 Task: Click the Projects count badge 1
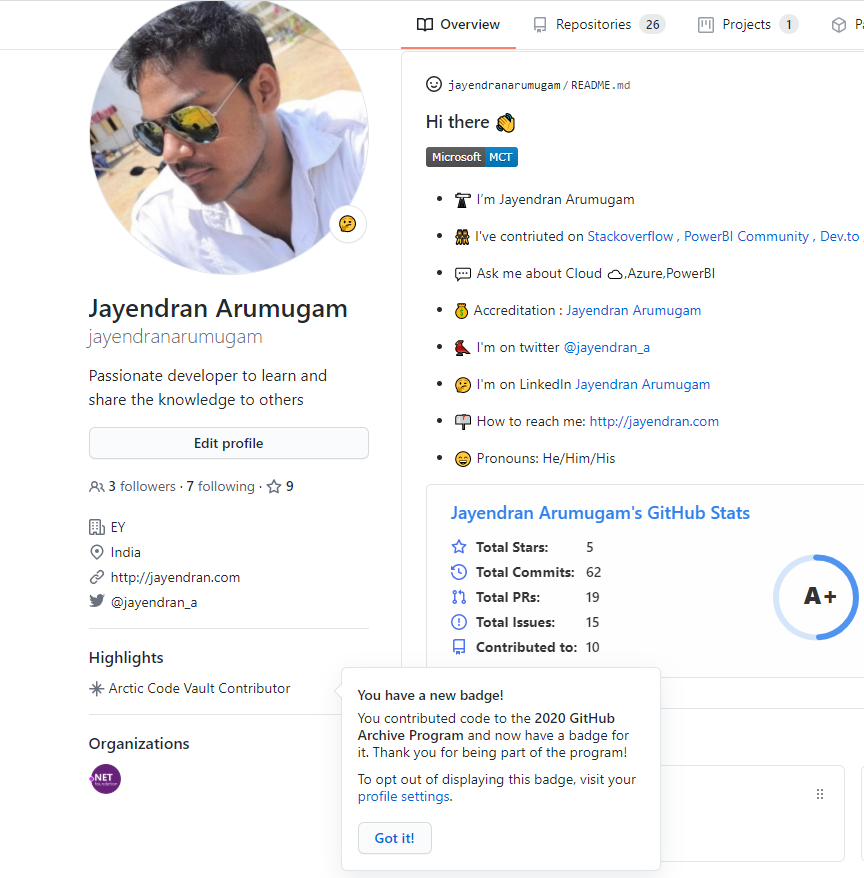[788, 25]
